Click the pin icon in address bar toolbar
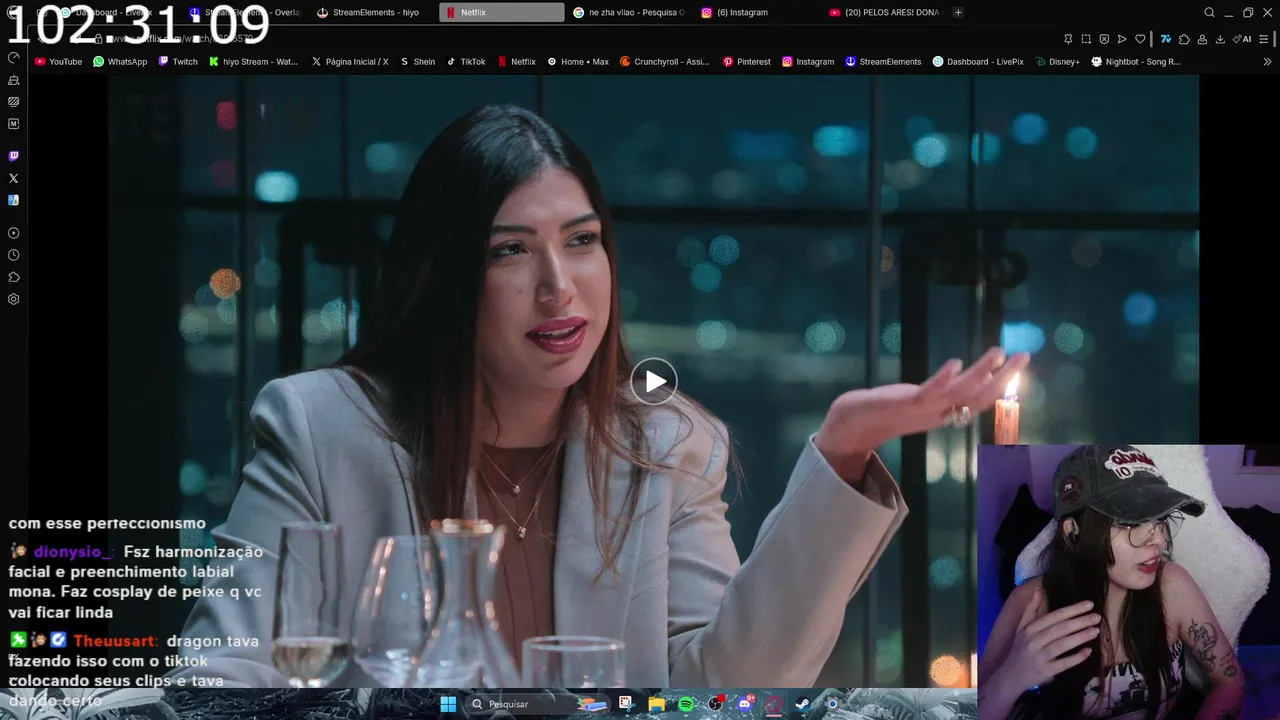This screenshot has height=720, width=1280. click(x=1068, y=39)
